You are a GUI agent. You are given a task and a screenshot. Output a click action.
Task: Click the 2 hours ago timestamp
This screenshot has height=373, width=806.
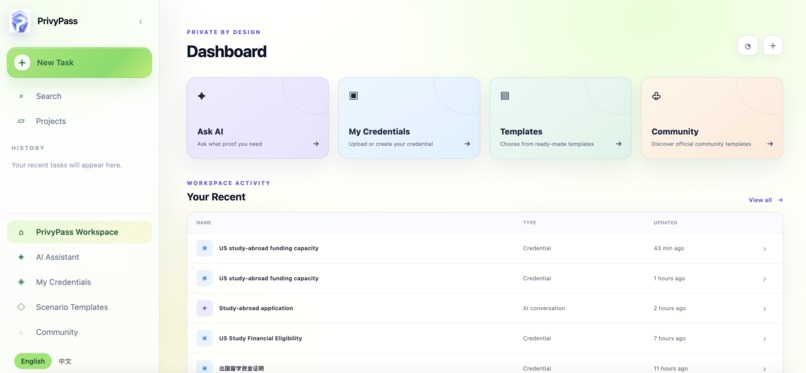(669, 308)
